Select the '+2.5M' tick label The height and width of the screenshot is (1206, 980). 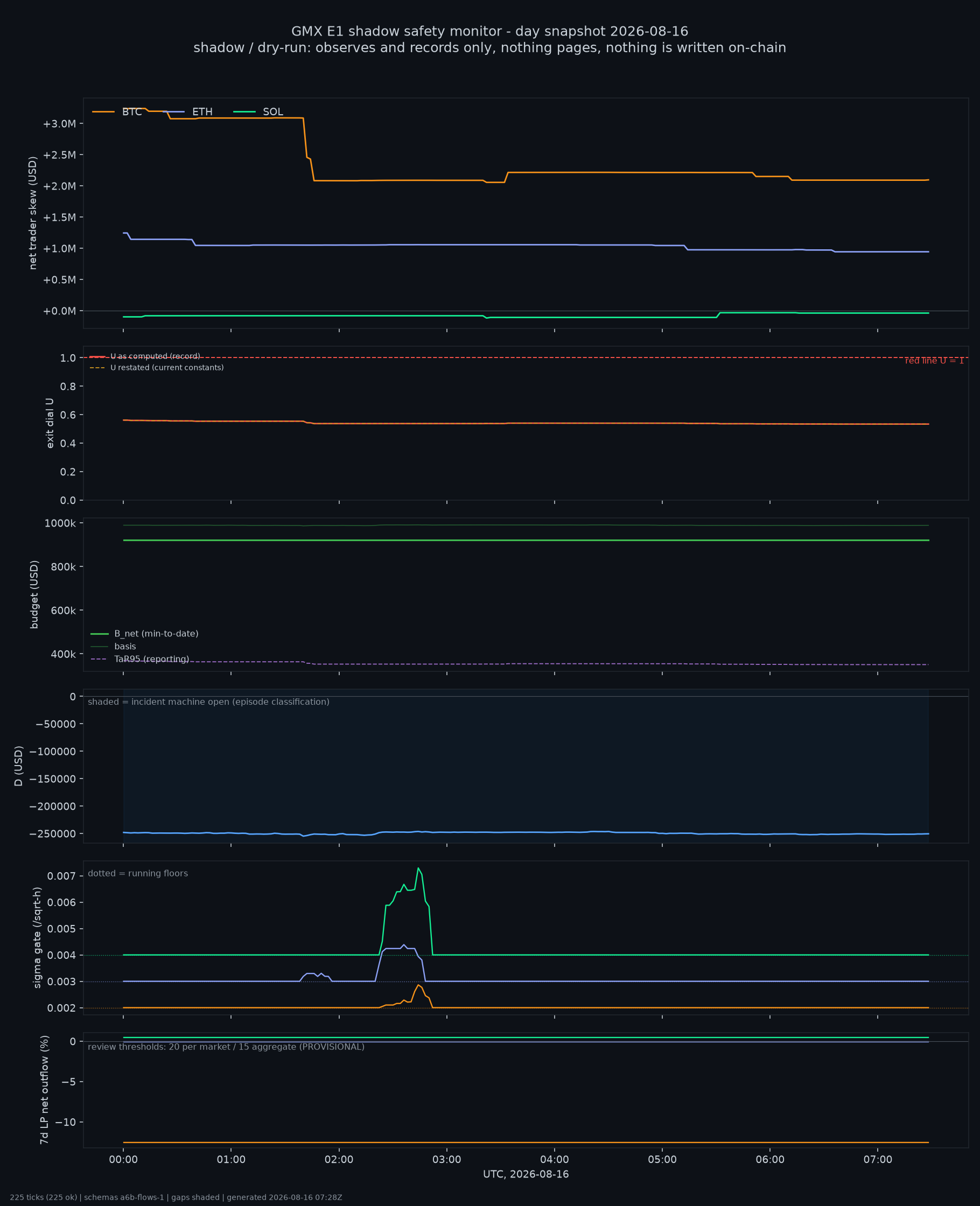click(59, 155)
